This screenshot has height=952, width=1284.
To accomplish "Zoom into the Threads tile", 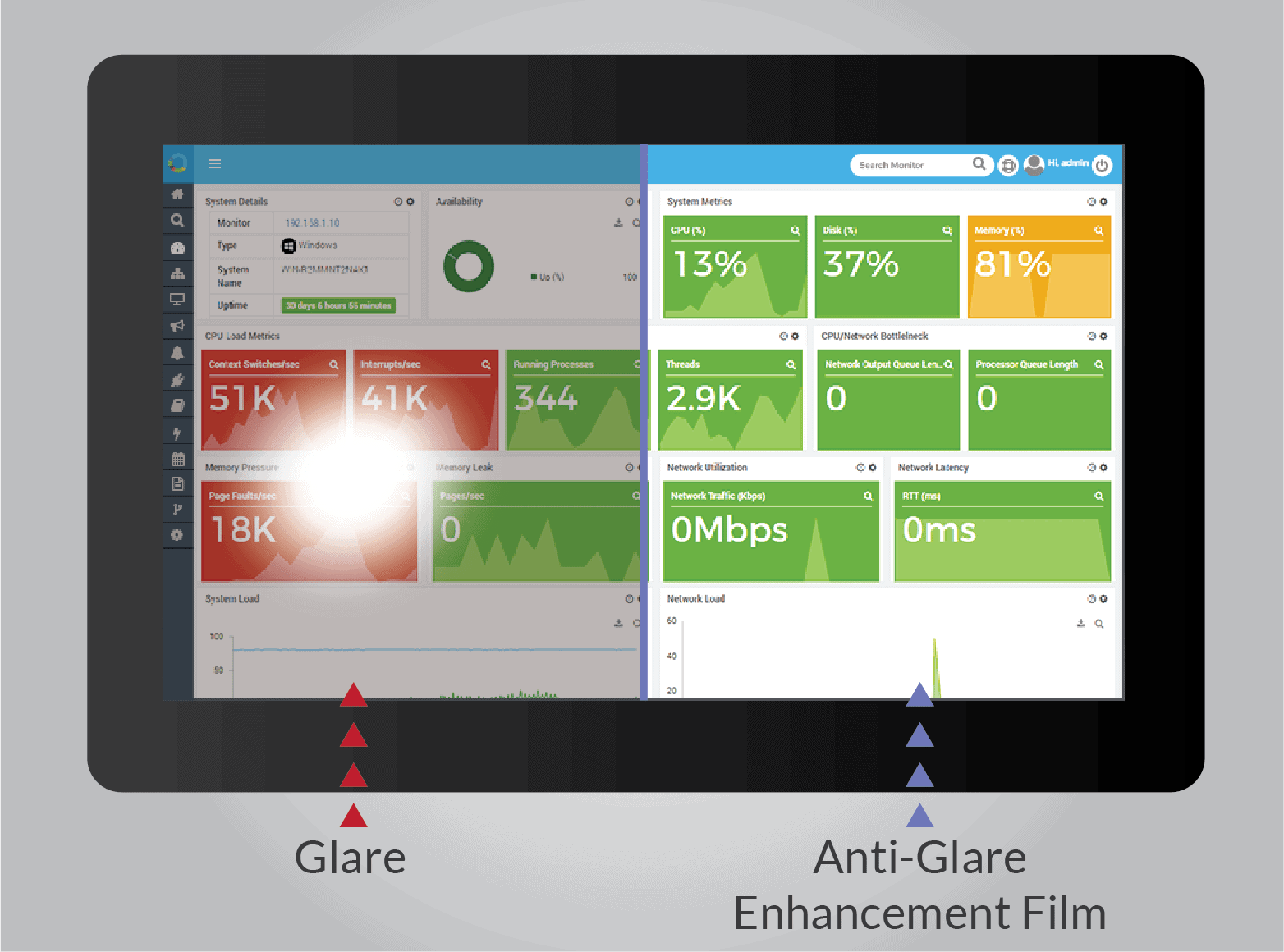I will tap(791, 365).
